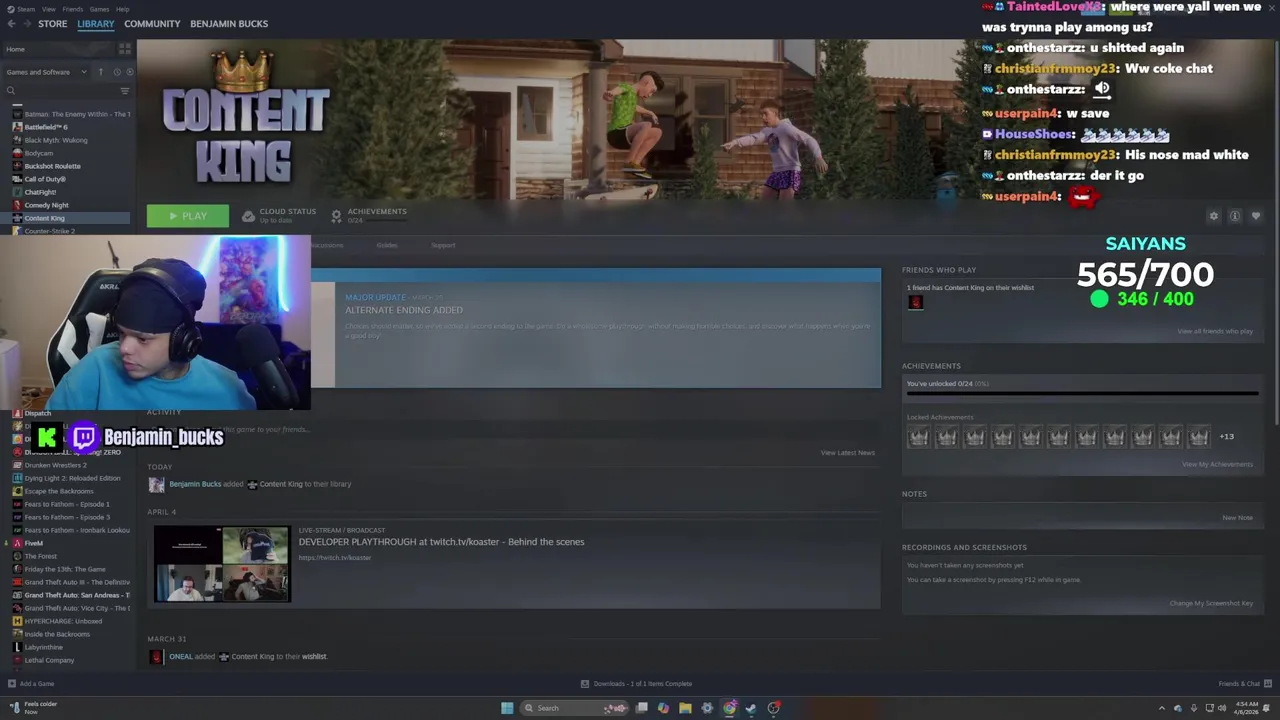The image size is (1280, 720).
Task: Select Call of Duty in library list
Action: (x=45, y=179)
